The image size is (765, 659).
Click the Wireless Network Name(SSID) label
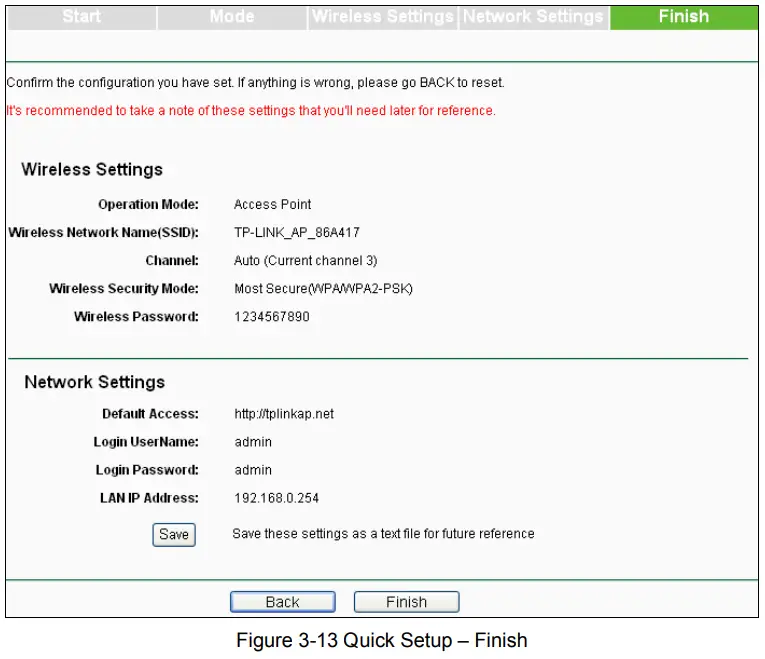point(103,232)
